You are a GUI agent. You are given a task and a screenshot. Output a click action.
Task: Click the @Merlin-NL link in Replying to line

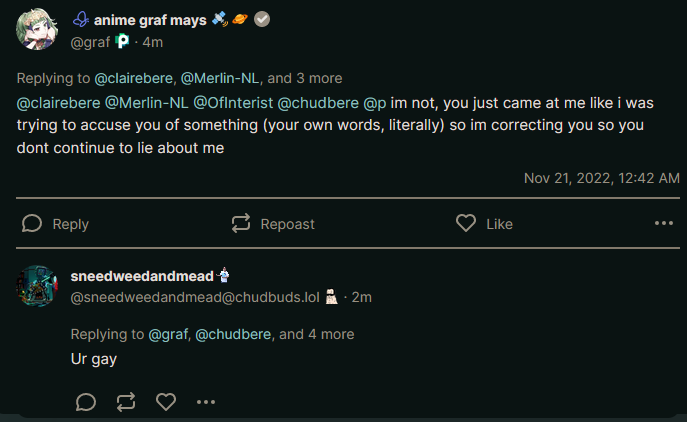click(x=220, y=78)
